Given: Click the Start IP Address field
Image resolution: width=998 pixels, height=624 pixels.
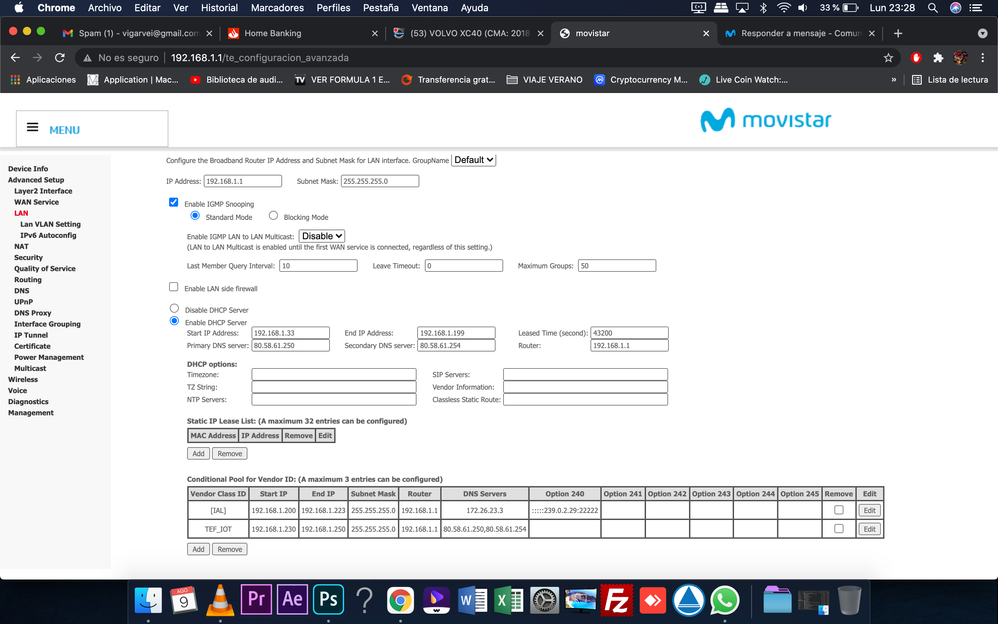Looking at the screenshot, I should tap(290, 333).
